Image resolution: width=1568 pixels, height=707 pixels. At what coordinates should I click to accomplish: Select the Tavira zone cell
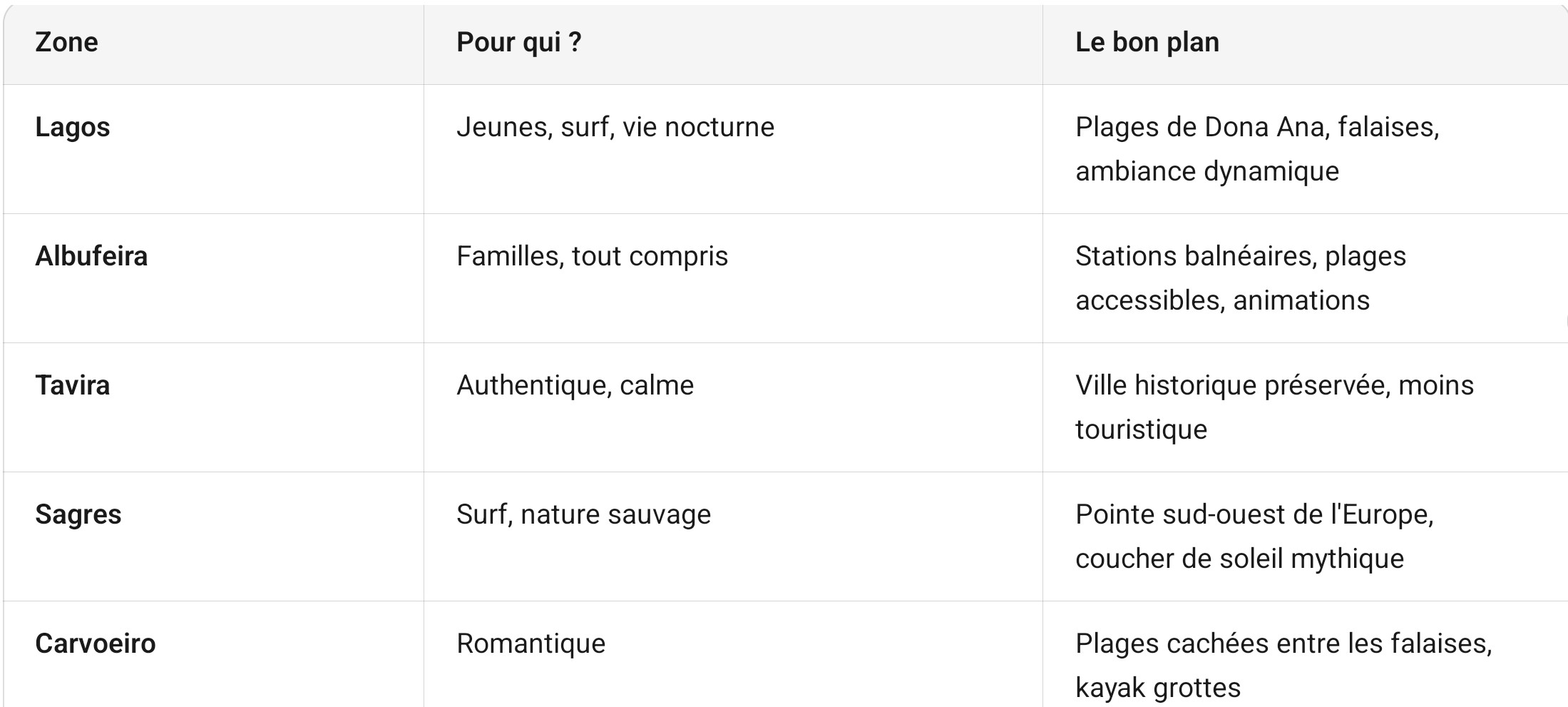click(x=73, y=386)
